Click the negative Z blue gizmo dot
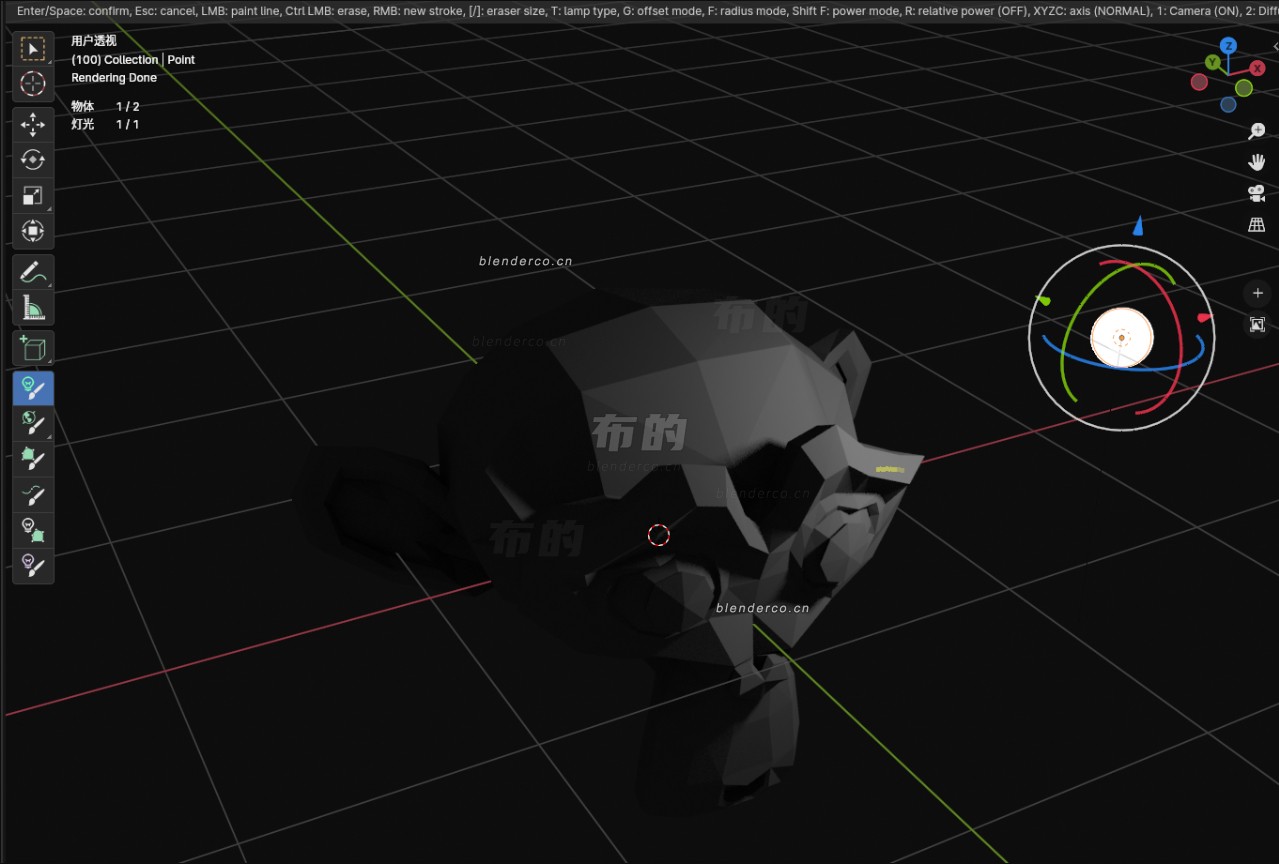 coord(1228,105)
